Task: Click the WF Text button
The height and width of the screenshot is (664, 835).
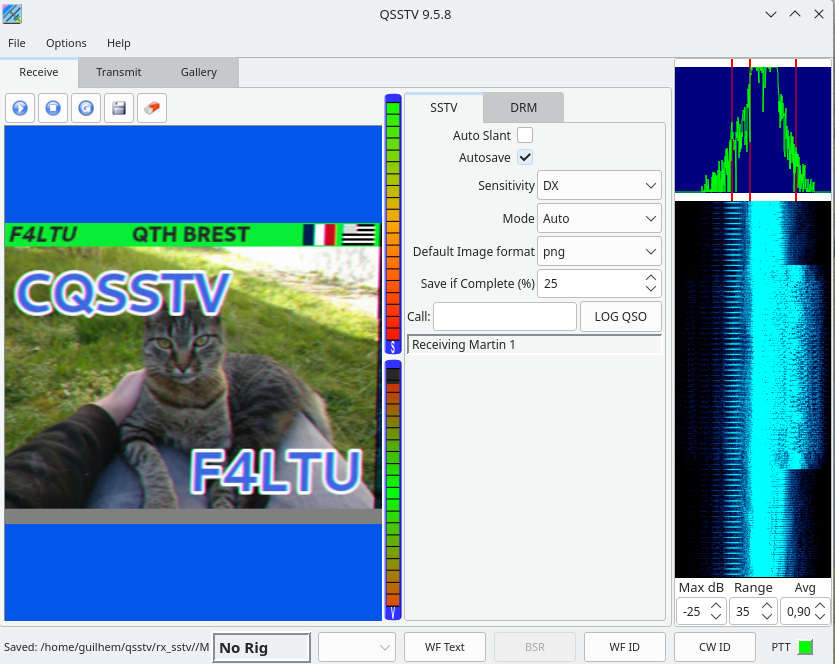Action: [x=445, y=647]
